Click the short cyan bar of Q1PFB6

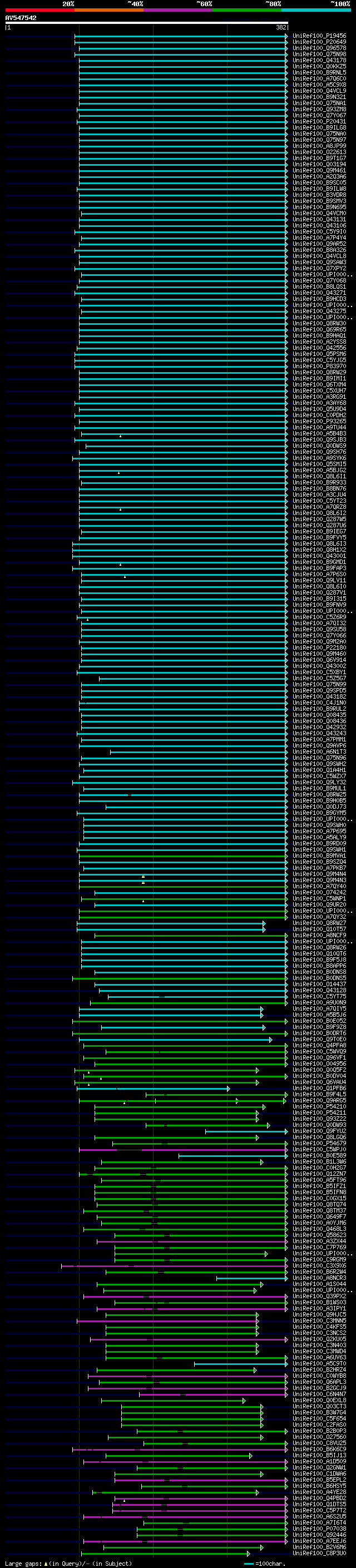click(154, 1089)
